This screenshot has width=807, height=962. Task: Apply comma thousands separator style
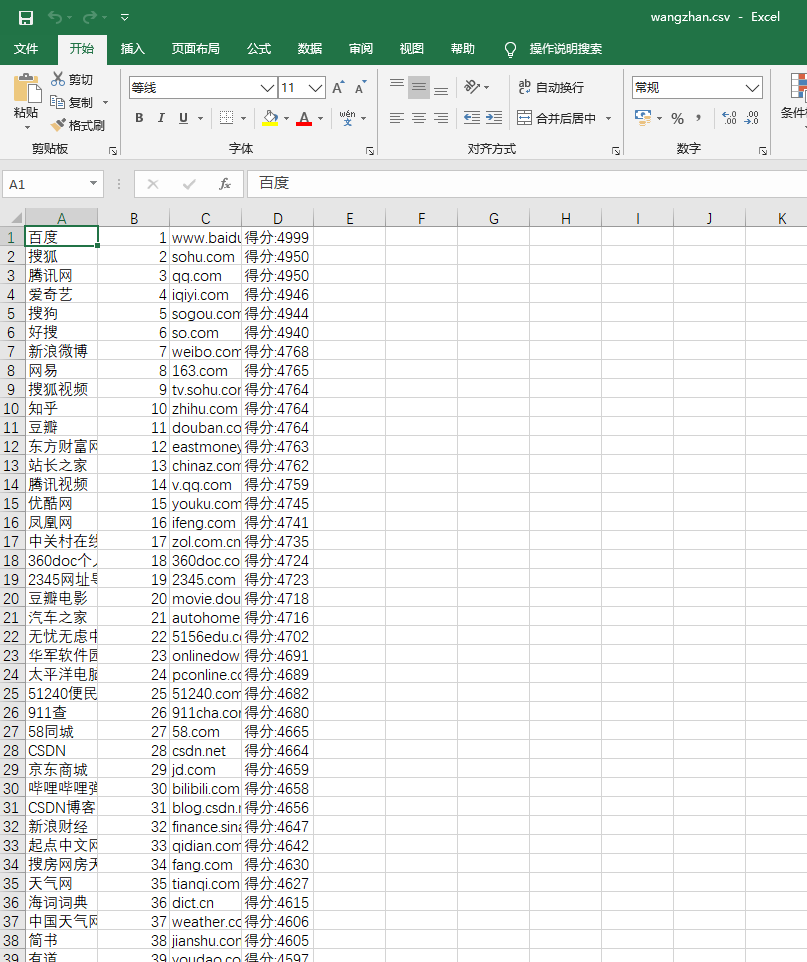click(x=699, y=118)
